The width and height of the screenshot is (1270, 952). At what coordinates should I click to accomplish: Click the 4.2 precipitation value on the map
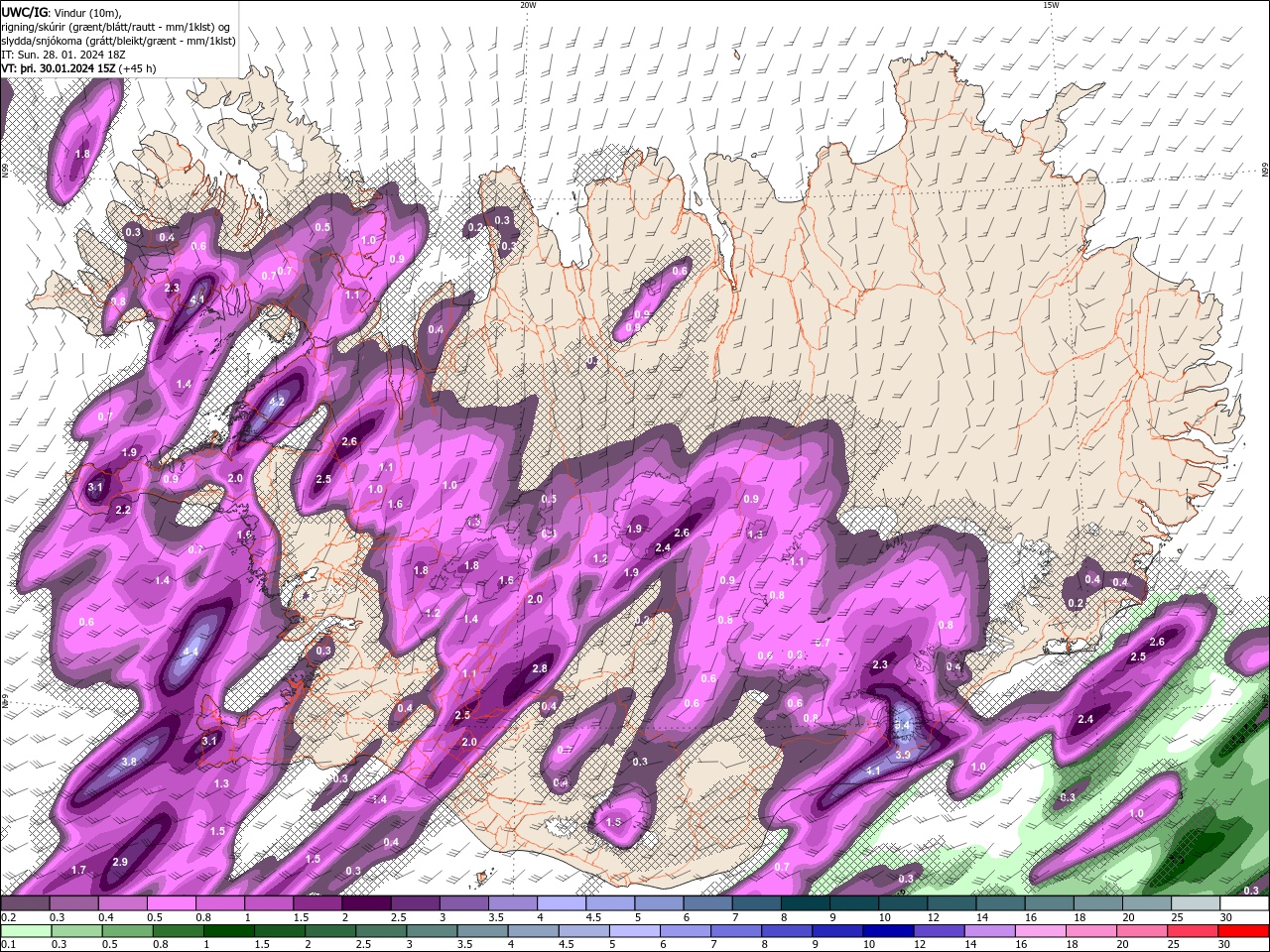[x=277, y=402]
